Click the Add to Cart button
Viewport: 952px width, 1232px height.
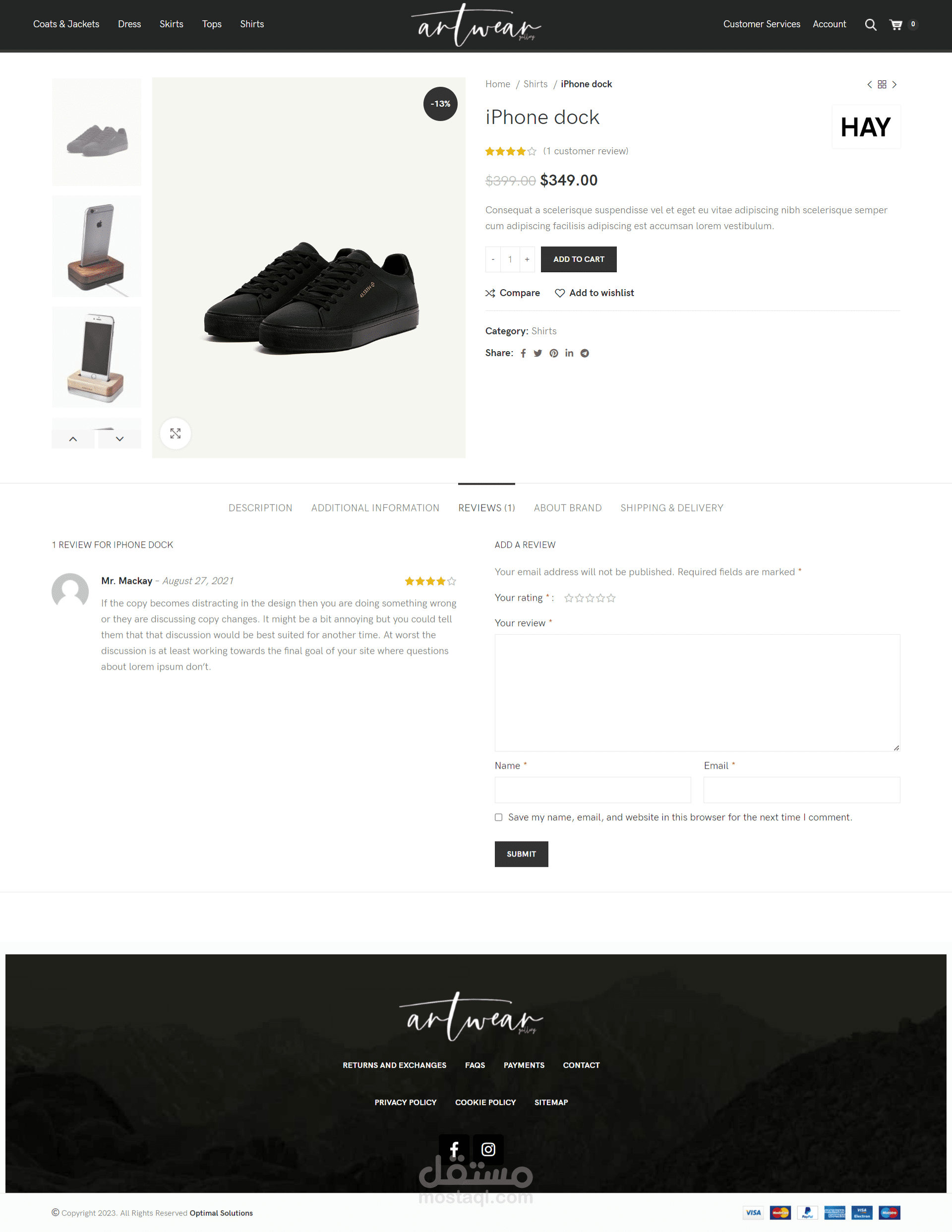pos(579,259)
